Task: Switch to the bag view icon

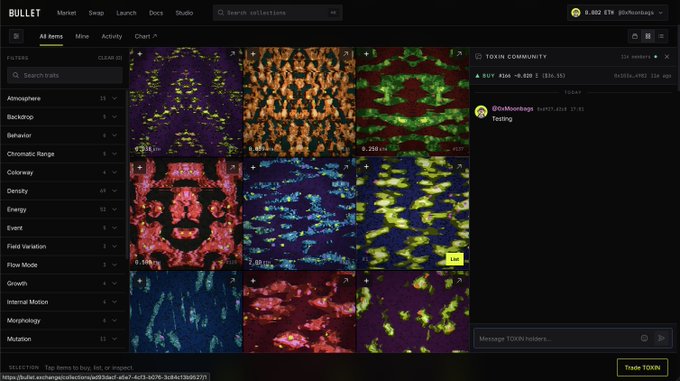Action: coord(635,36)
